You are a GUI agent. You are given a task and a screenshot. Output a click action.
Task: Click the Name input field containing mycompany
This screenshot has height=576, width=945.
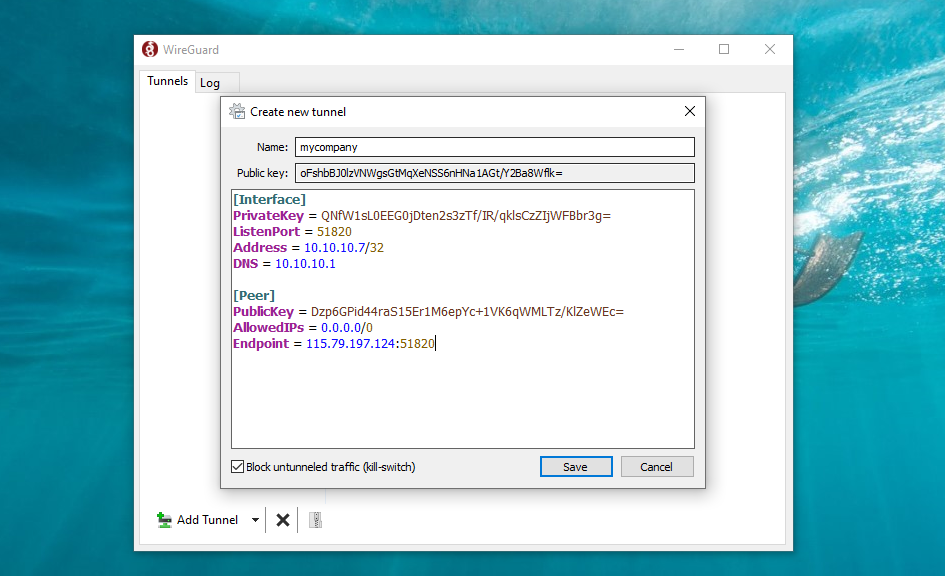pos(495,147)
